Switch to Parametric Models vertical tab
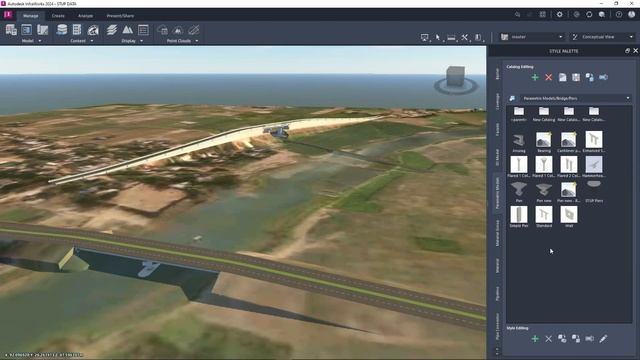Image resolution: width=640 pixels, height=360 pixels. point(498,193)
